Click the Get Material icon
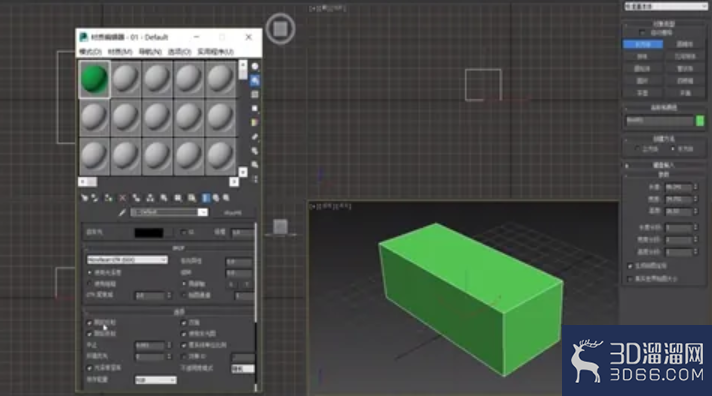 [x=84, y=198]
